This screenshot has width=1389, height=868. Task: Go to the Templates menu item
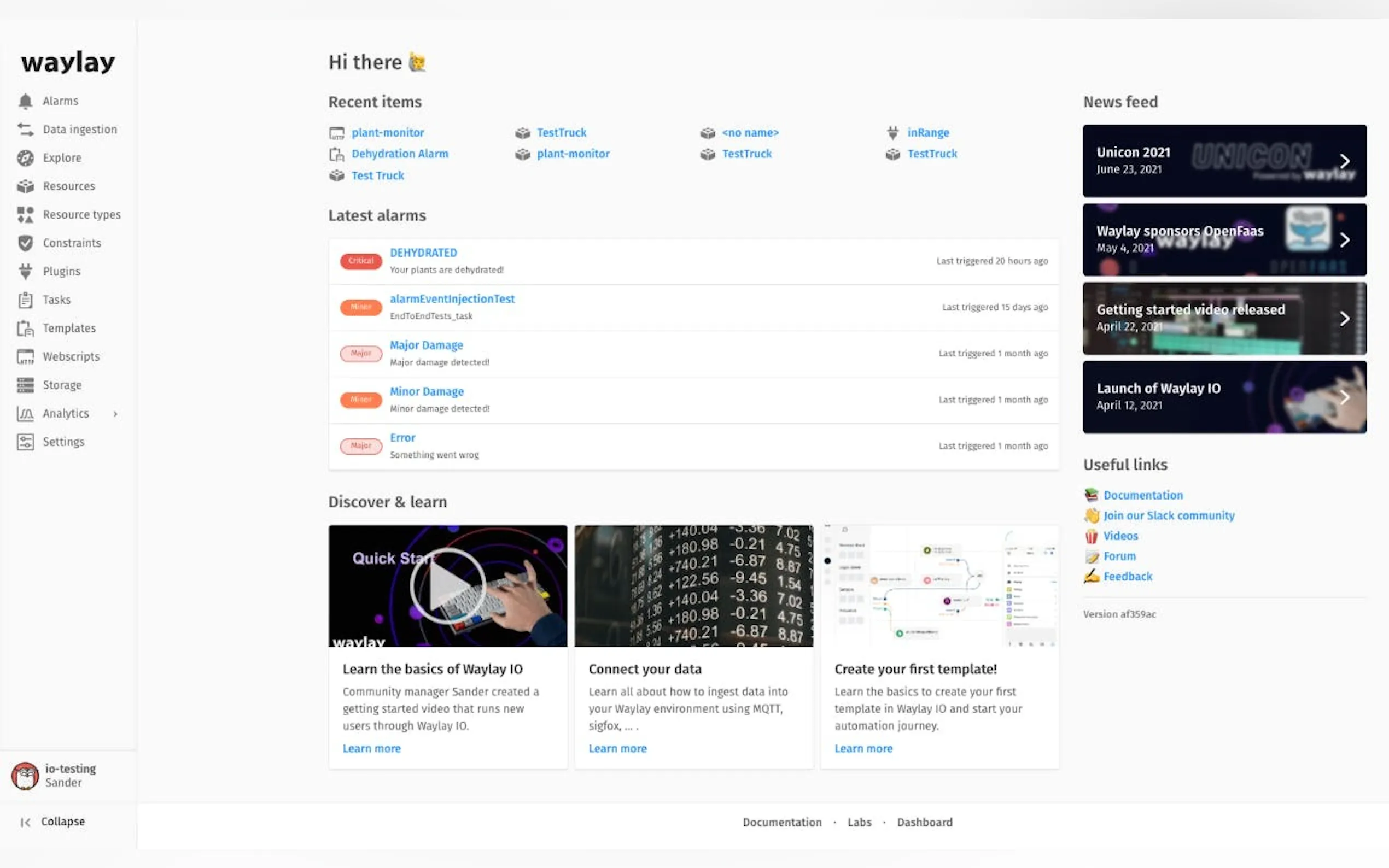69,329
